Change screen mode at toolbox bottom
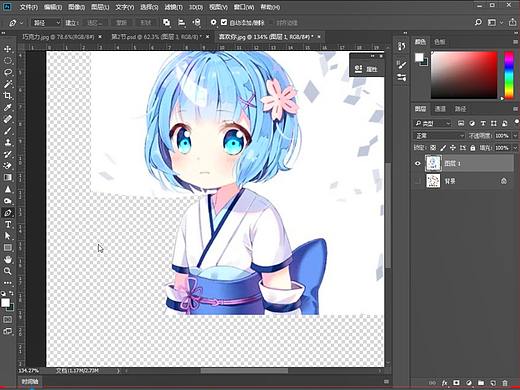Screen dimensions: 520x390 (7, 331)
